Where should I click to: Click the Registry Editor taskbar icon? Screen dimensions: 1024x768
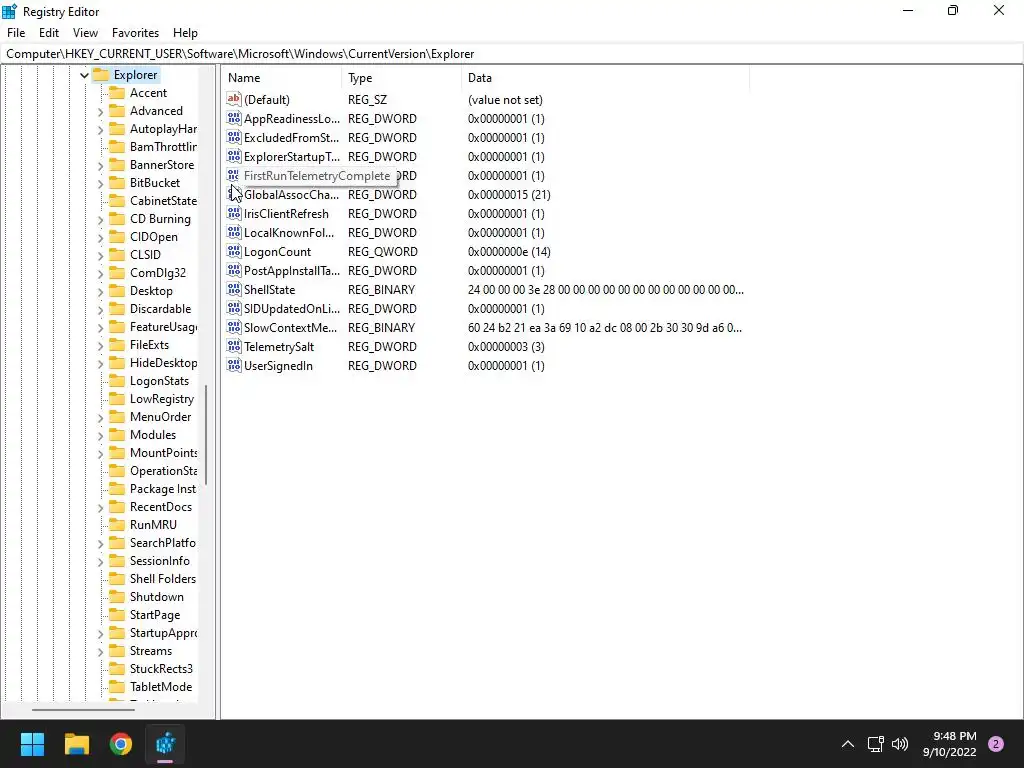[x=165, y=744]
